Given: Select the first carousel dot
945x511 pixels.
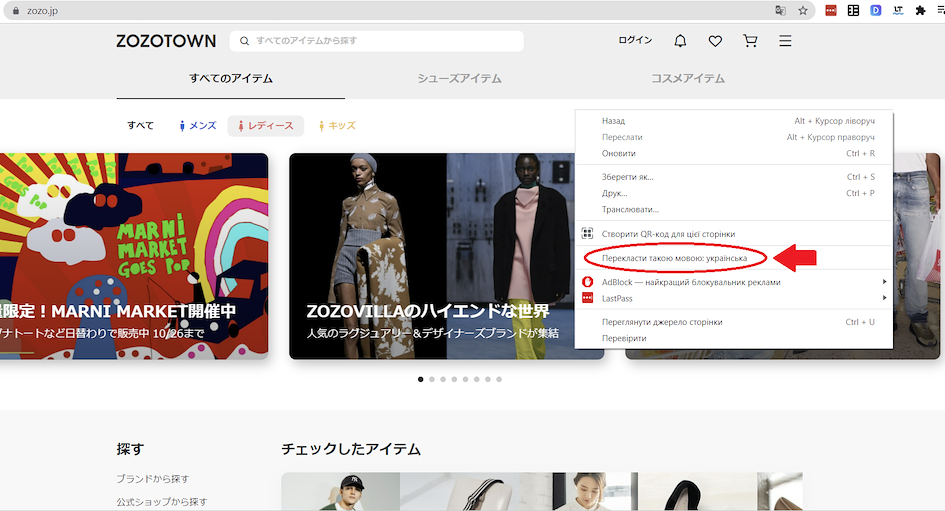Looking at the screenshot, I should (x=421, y=379).
